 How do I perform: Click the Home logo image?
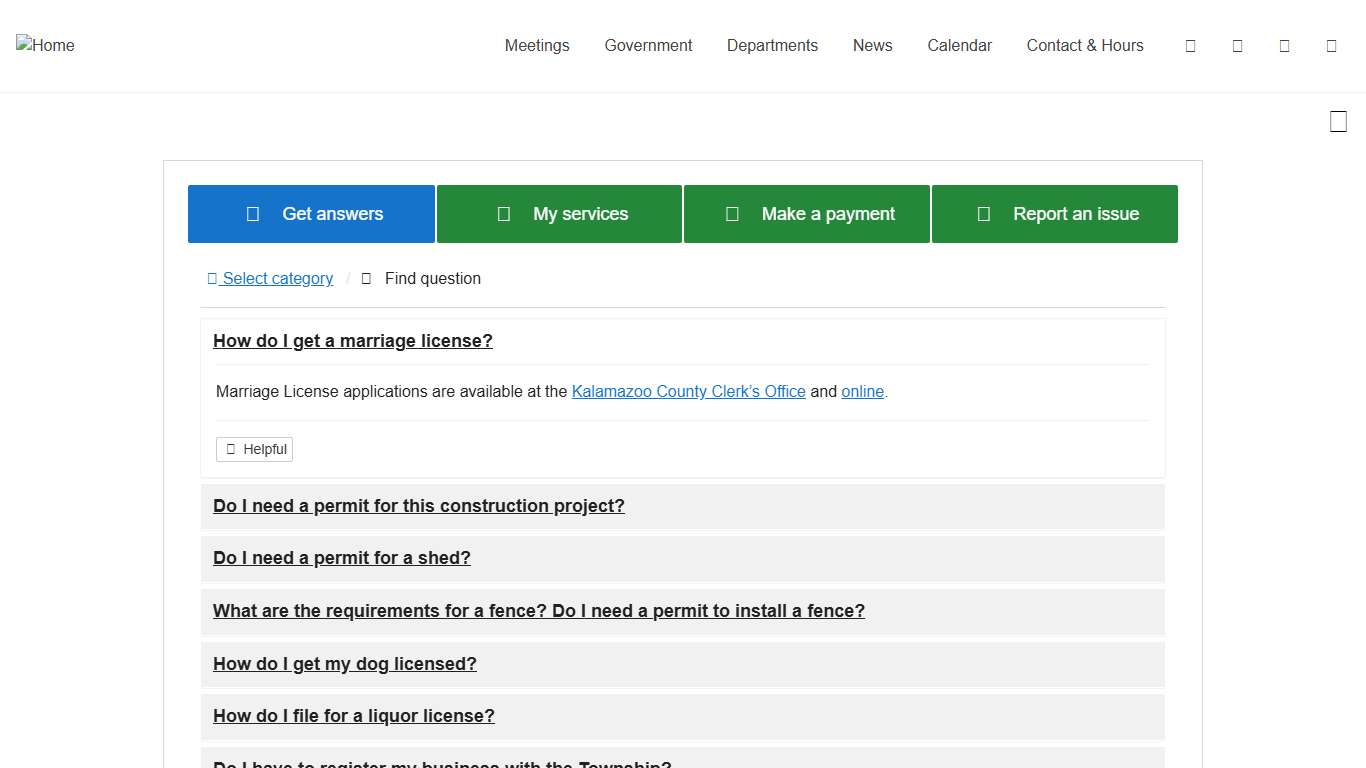pyautogui.click(x=45, y=45)
